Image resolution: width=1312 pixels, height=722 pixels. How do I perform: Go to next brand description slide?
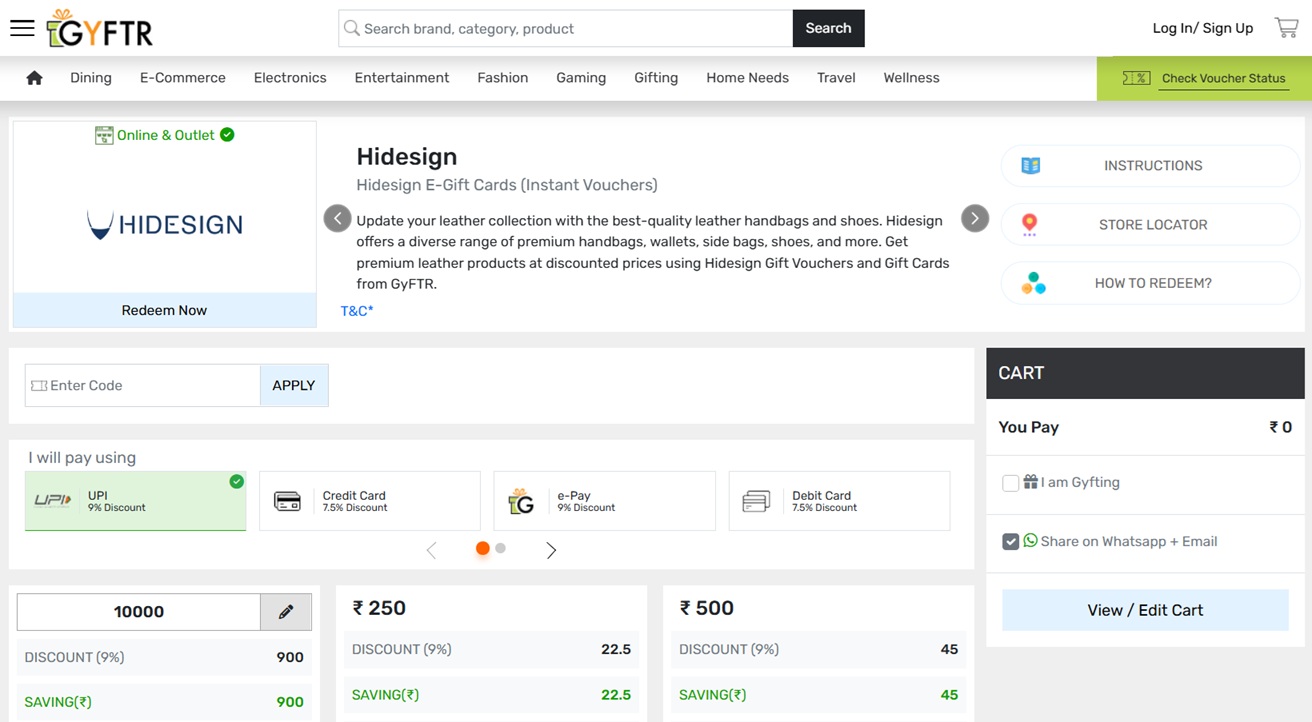point(975,218)
